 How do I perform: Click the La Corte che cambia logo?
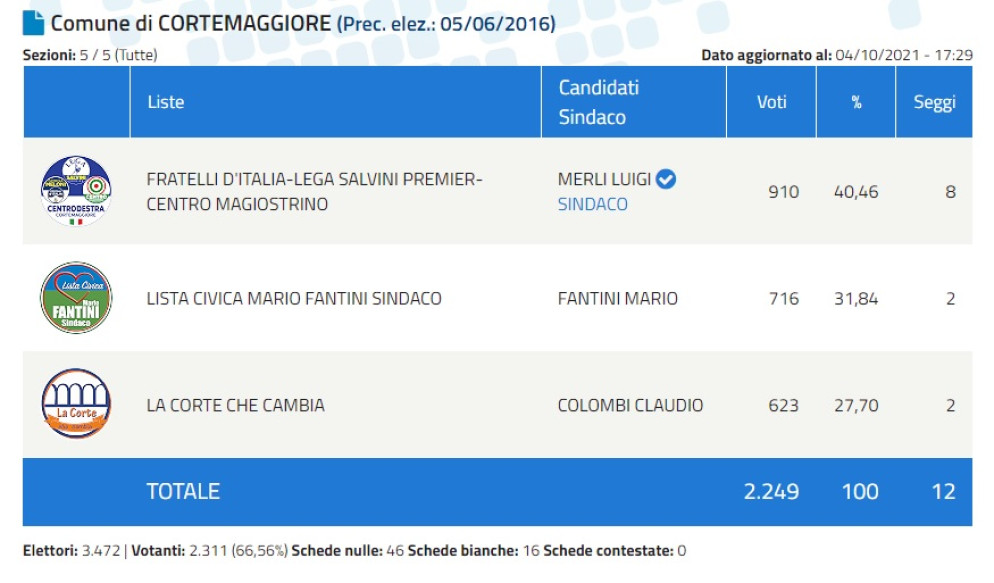tap(76, 404)
